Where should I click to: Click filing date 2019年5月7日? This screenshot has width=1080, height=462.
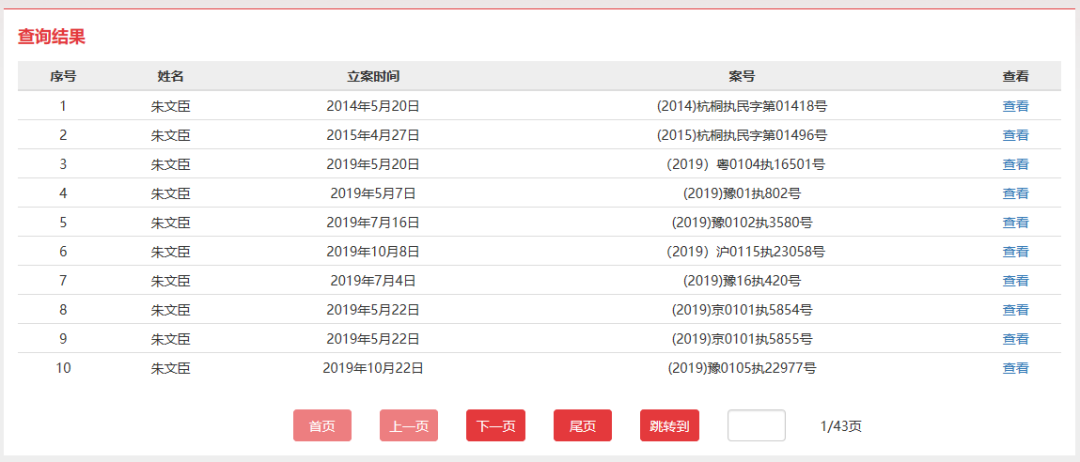coord(373,193)
